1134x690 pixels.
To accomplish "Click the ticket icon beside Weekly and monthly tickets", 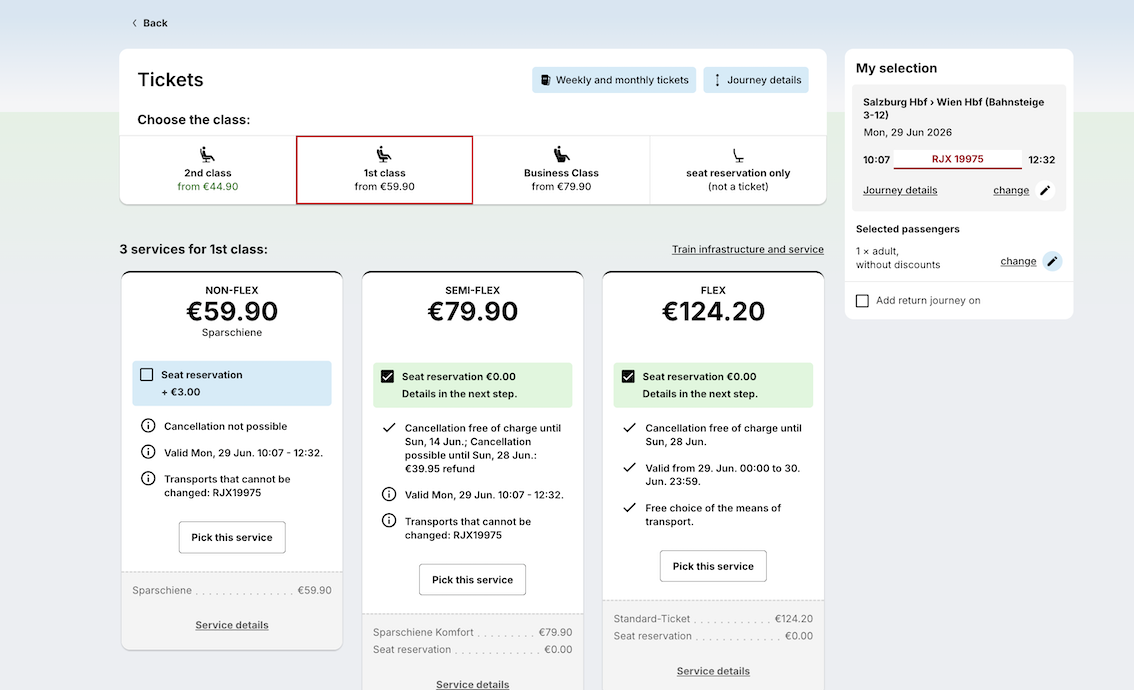I will pyautogui.click(x=545, y=80).
